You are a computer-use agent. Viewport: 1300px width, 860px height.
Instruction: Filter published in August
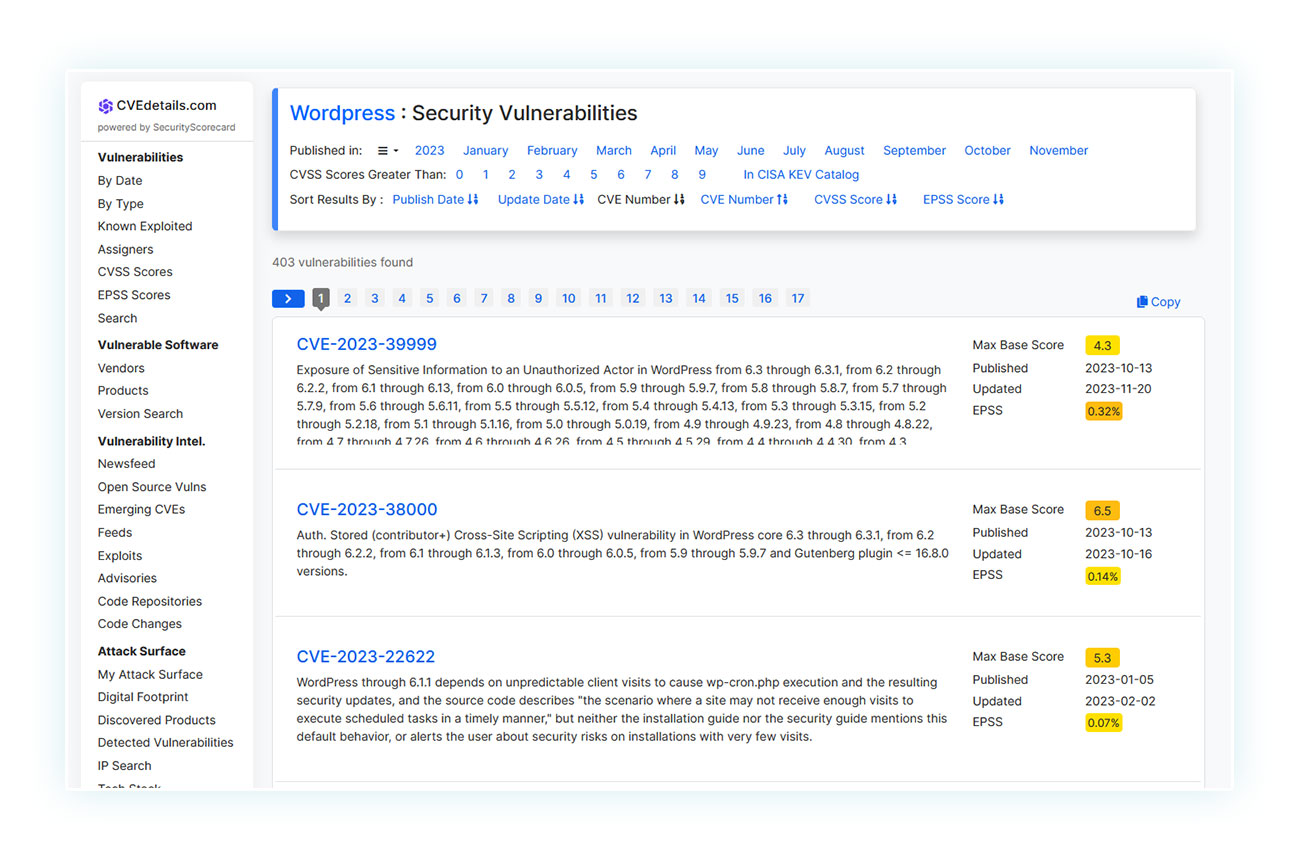pyautogui.click(x=844, y=151)
